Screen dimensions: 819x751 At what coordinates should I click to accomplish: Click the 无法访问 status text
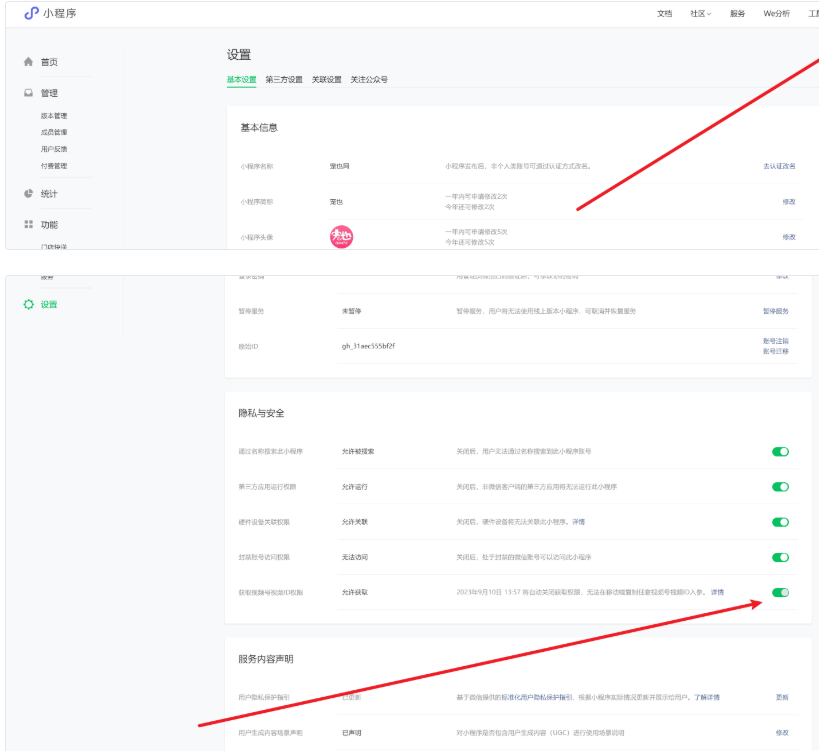355,557
